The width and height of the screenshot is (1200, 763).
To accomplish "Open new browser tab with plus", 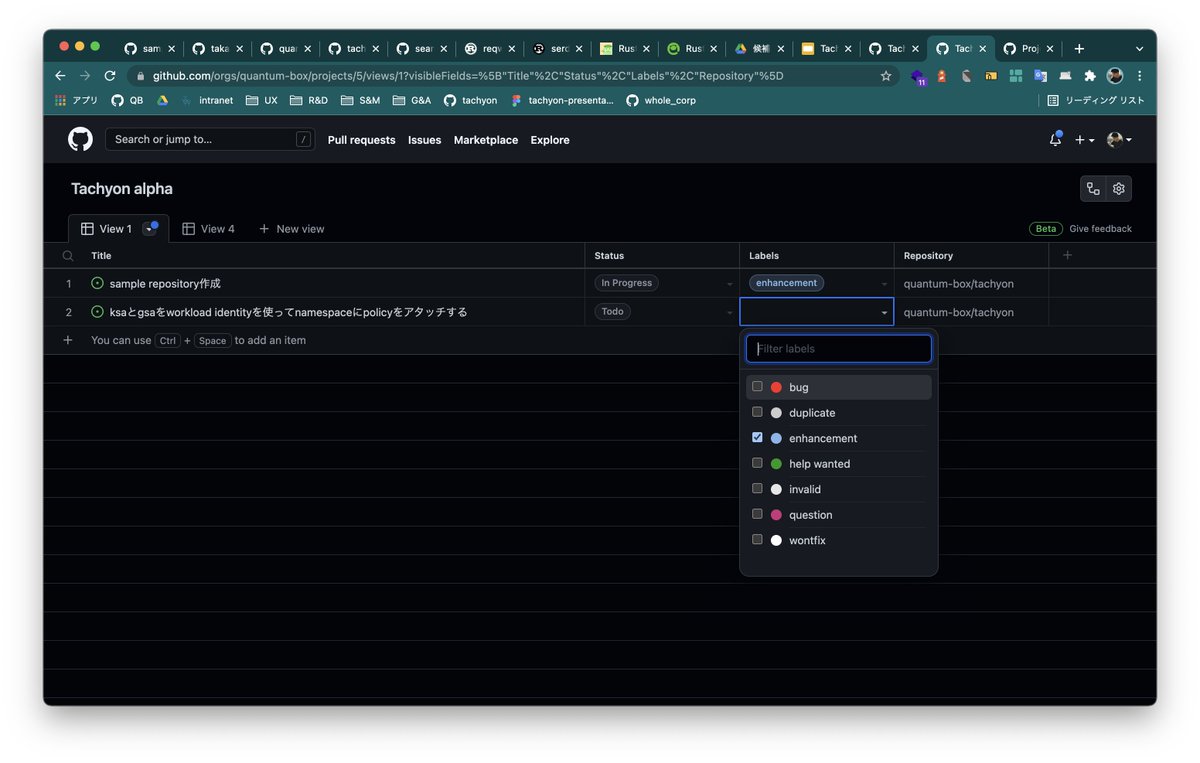I will [x=1079, y=48].
